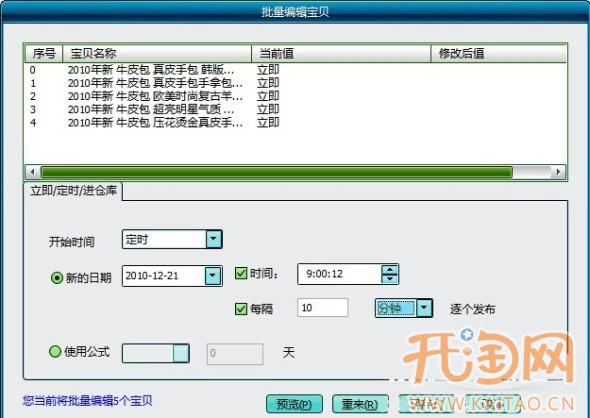Click the 宝贝名称 column header
590x418 pixels.
click(x=157, y=53)
